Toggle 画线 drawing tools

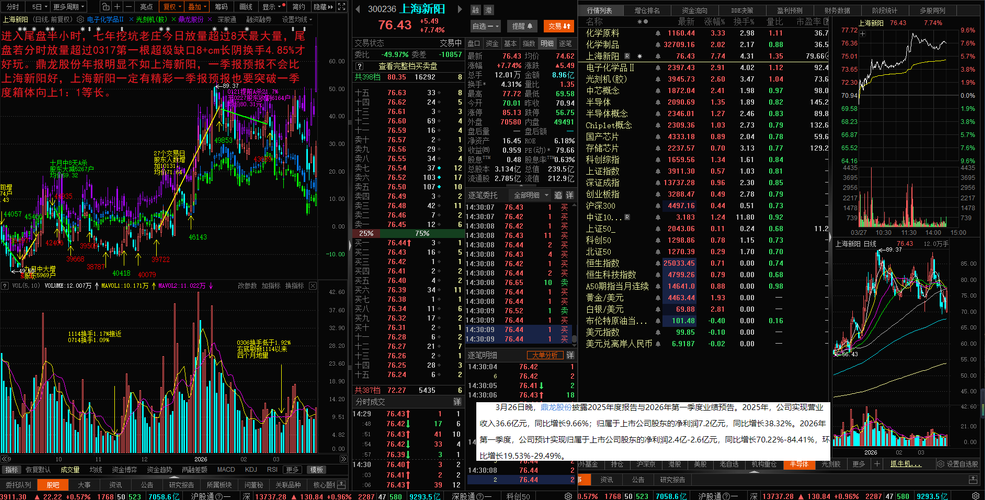246,7
